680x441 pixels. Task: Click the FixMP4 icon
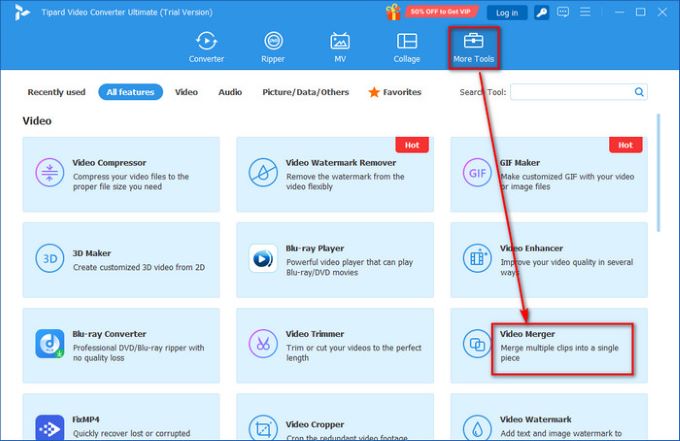[49, 428]
